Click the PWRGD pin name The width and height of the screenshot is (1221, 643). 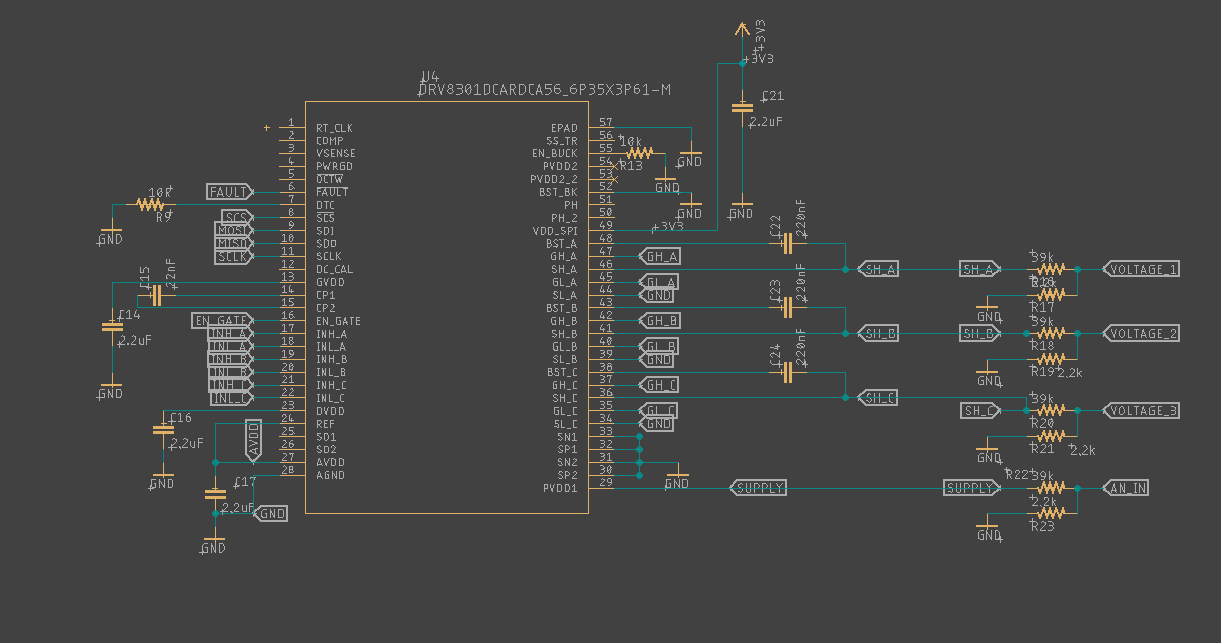[x=333, y=167]
